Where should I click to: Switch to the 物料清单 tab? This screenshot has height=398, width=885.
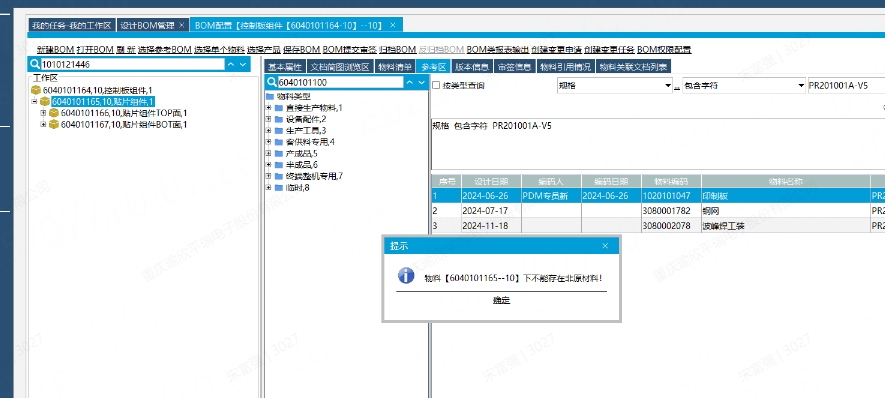tap(395, 67)
